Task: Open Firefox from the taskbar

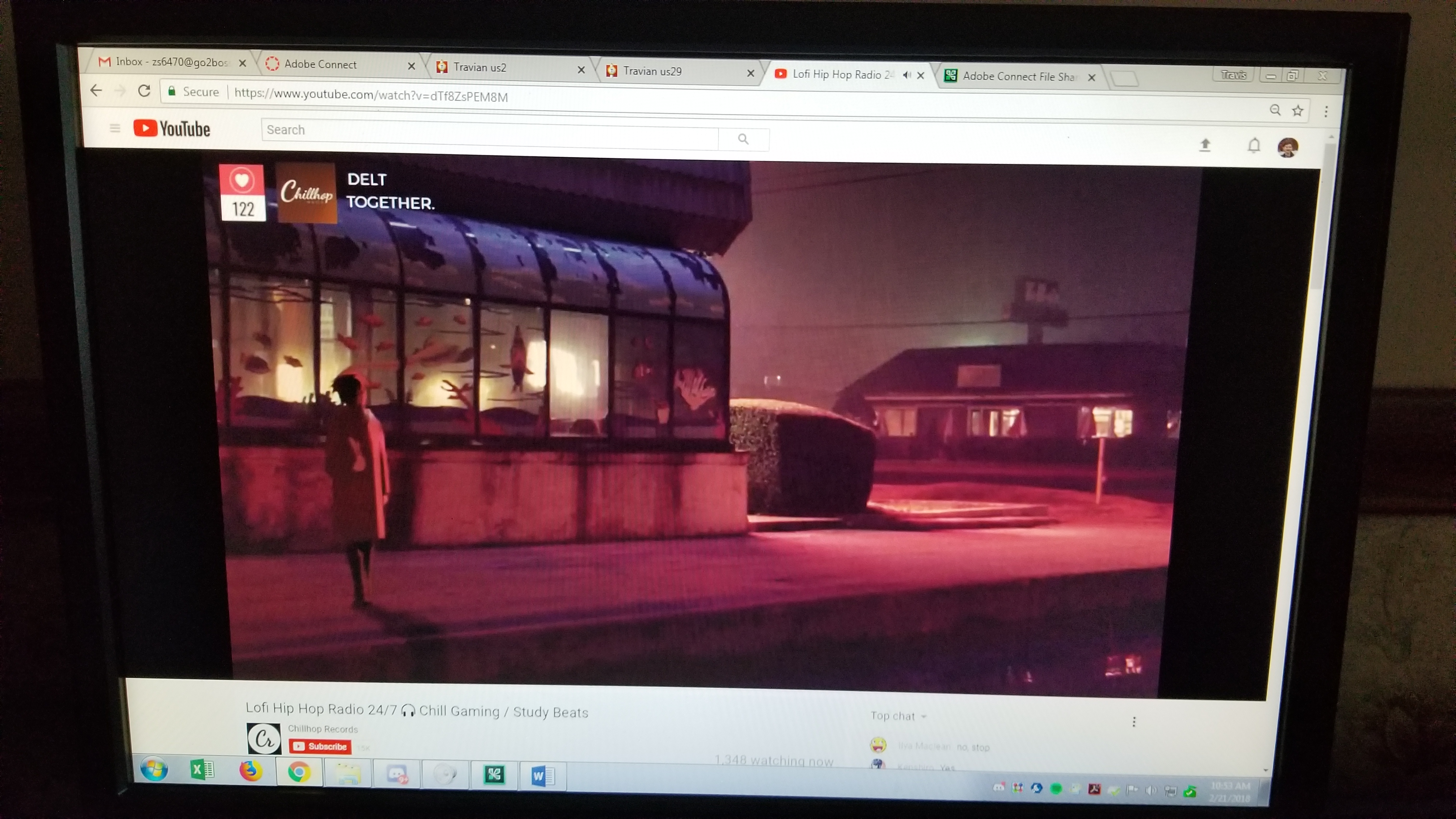Action: (250, 771)
